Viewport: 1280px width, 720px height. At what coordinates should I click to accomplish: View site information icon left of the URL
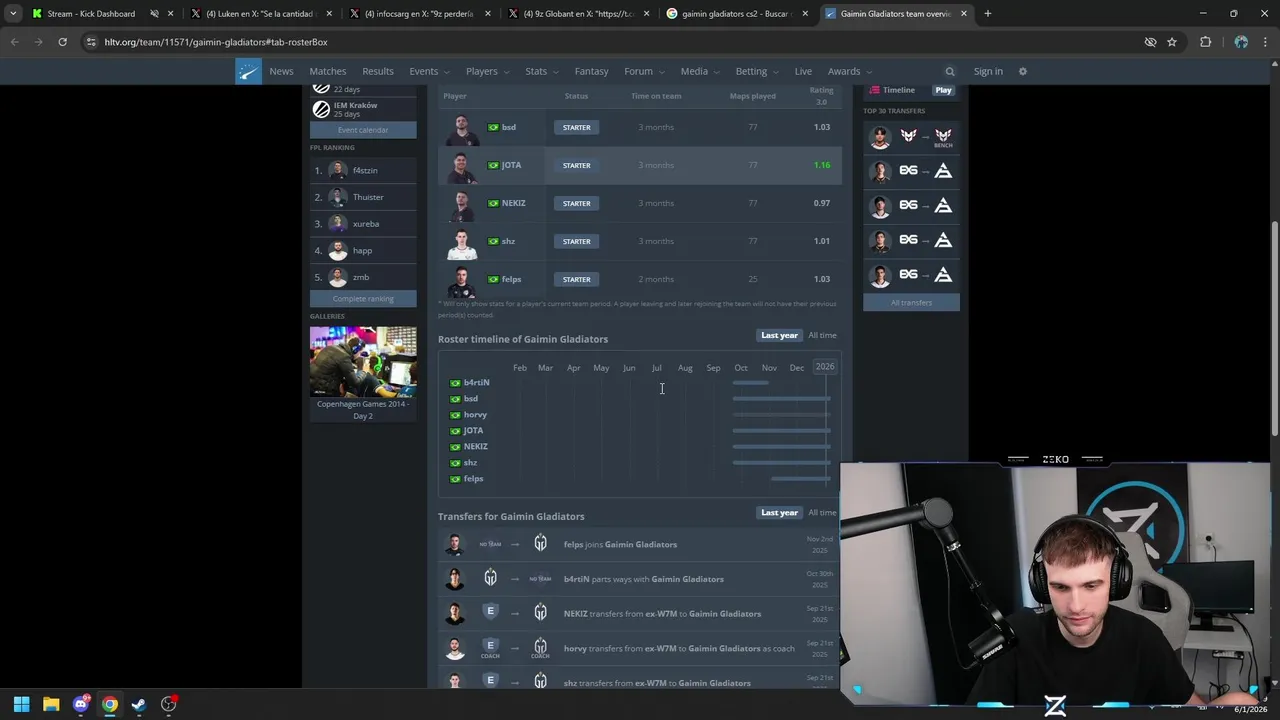[x=91, y=42]
